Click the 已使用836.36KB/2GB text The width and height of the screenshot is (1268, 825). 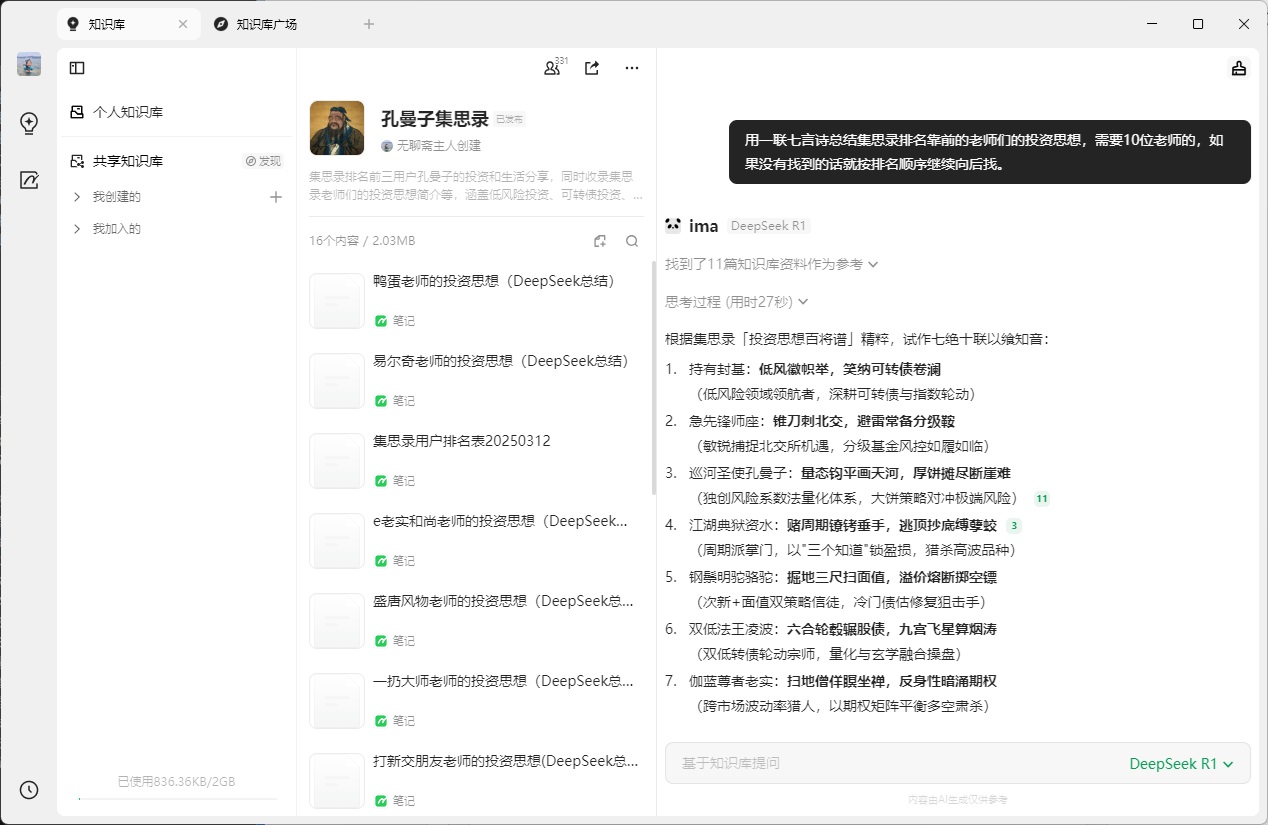(177, 781)
